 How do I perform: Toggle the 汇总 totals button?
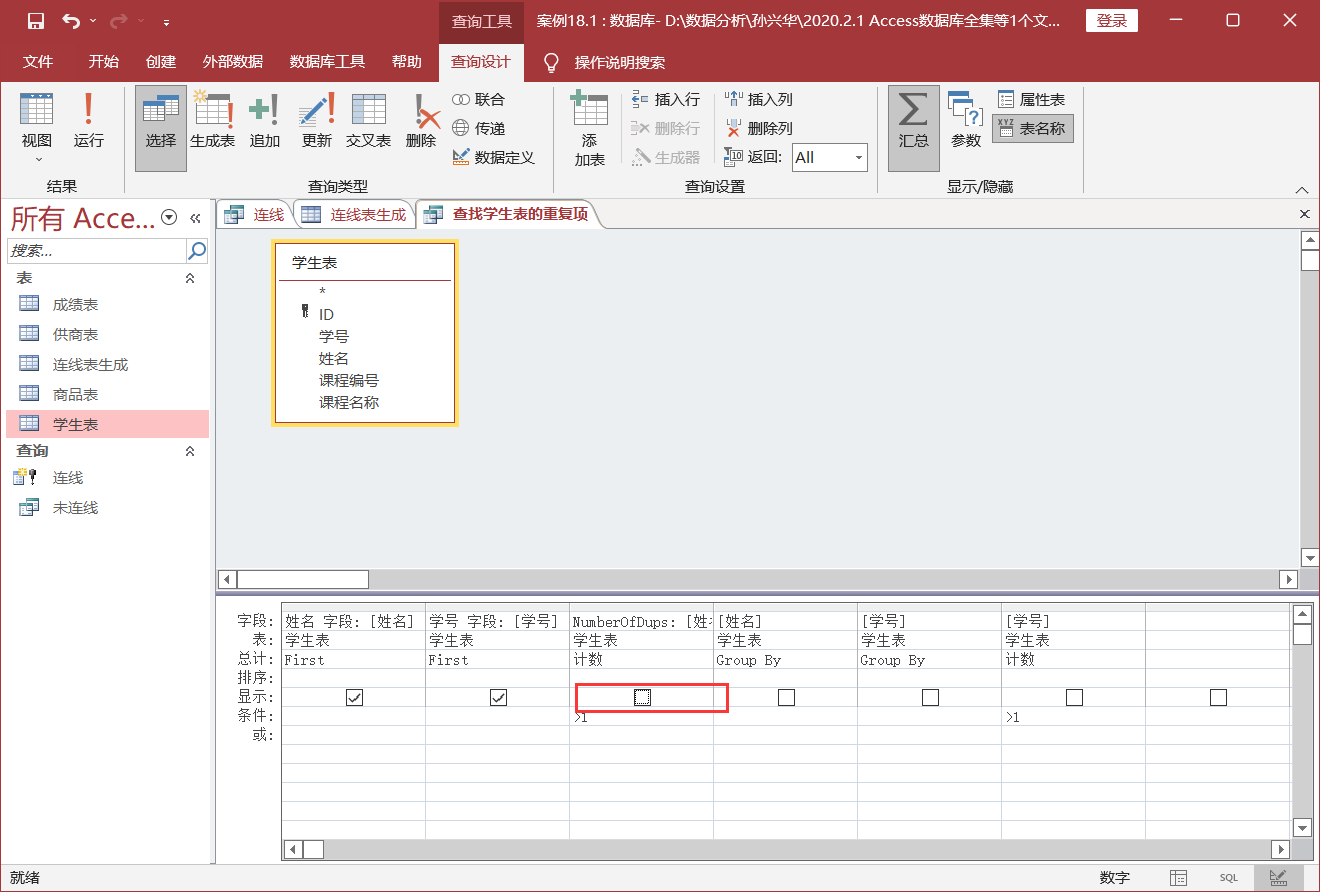click(x=914, y=128)
